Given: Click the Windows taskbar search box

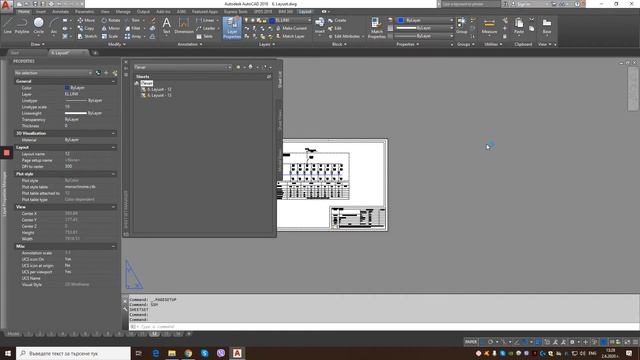Looking at the screenshot, I should pyautogui.click(x=73, y=353).
